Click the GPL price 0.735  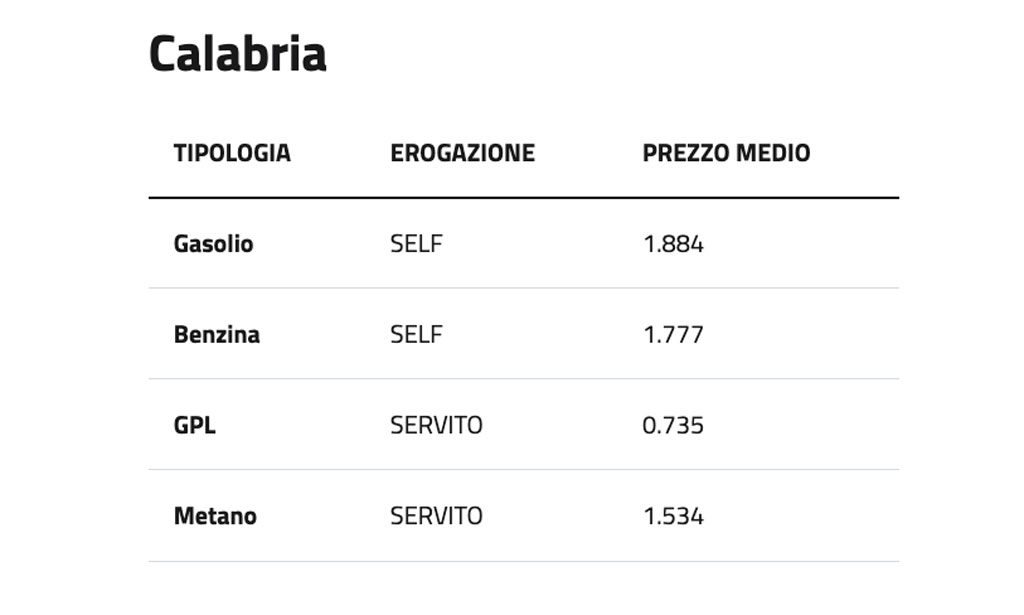click(673, 425)
